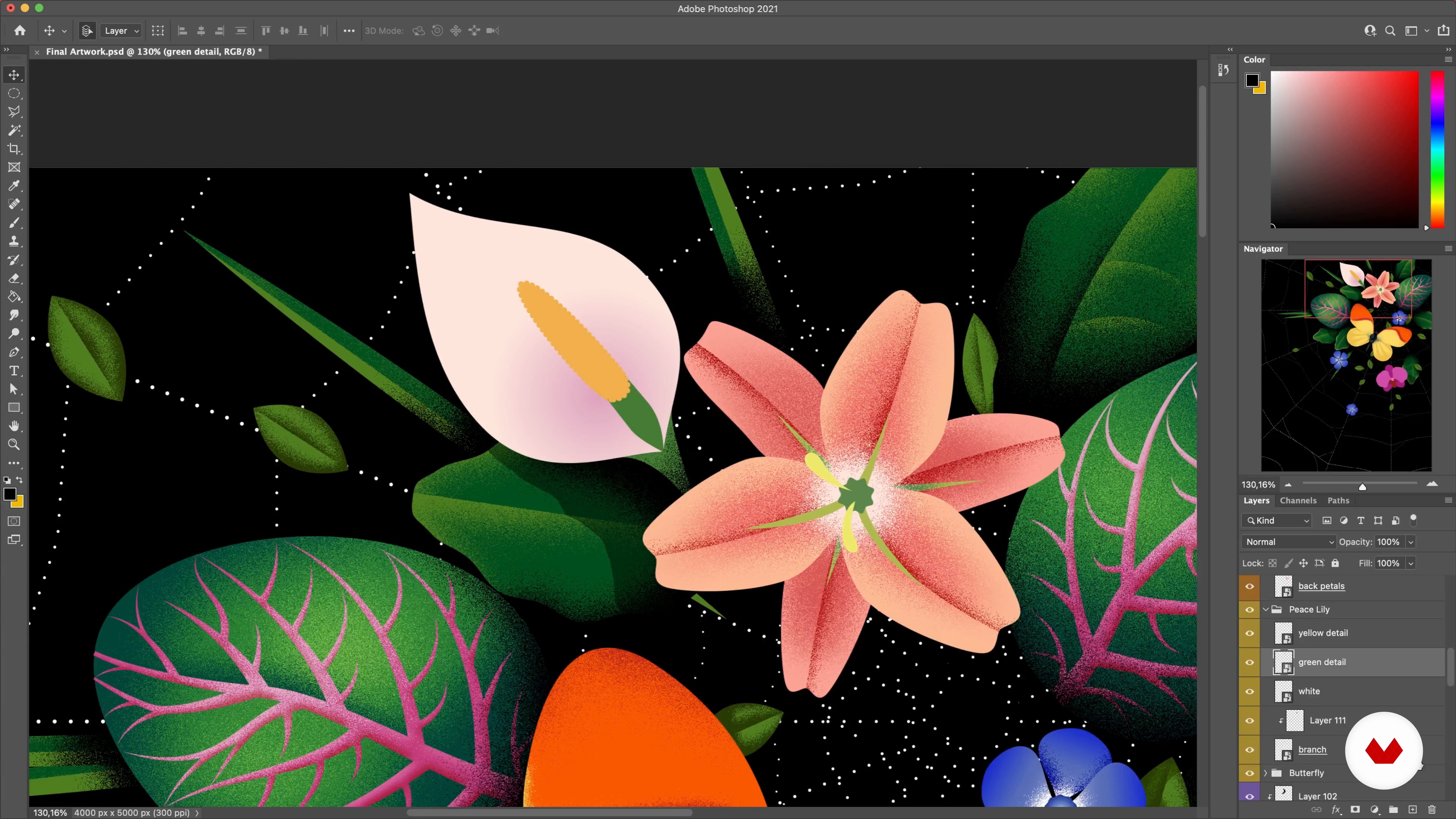
Task: Select the Smudge tool
Action: pos(14,315)
